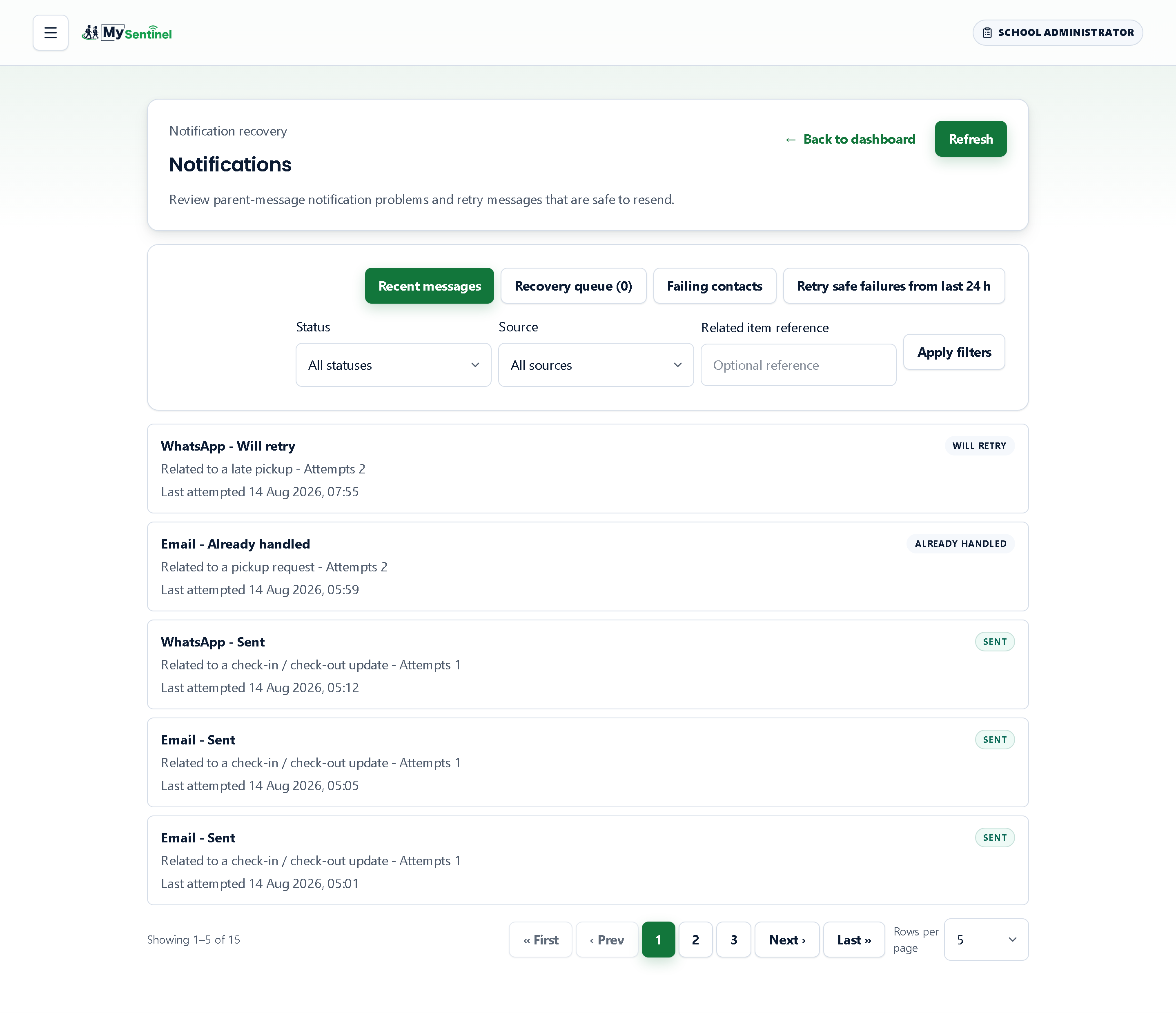
Task: Retry safe failures from last 24 h
Action: [x=893, y=286]
